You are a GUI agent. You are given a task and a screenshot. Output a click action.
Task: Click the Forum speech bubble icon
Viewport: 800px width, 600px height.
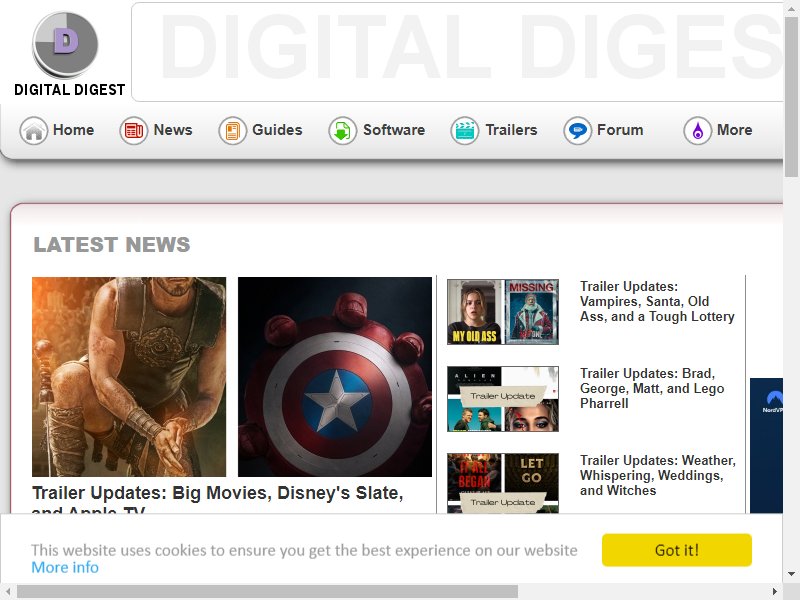[578, 131]
